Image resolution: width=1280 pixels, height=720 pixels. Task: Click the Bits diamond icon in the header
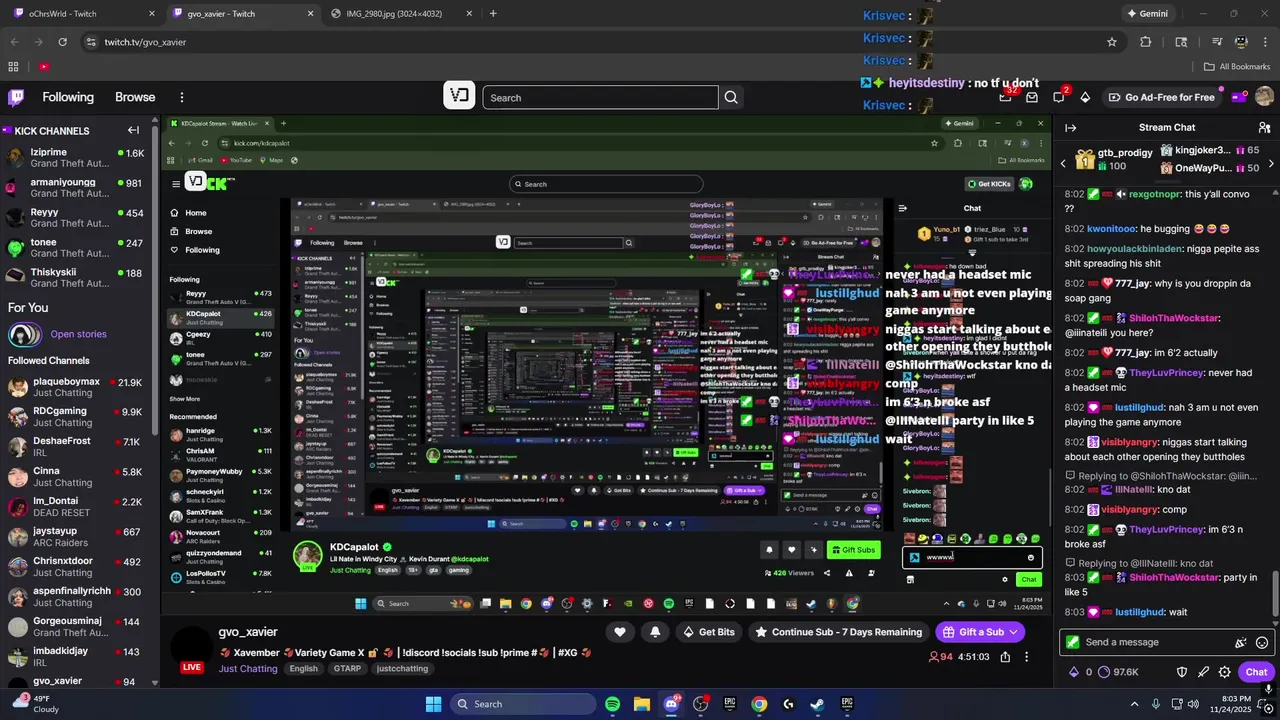[x=1085, y=97]
